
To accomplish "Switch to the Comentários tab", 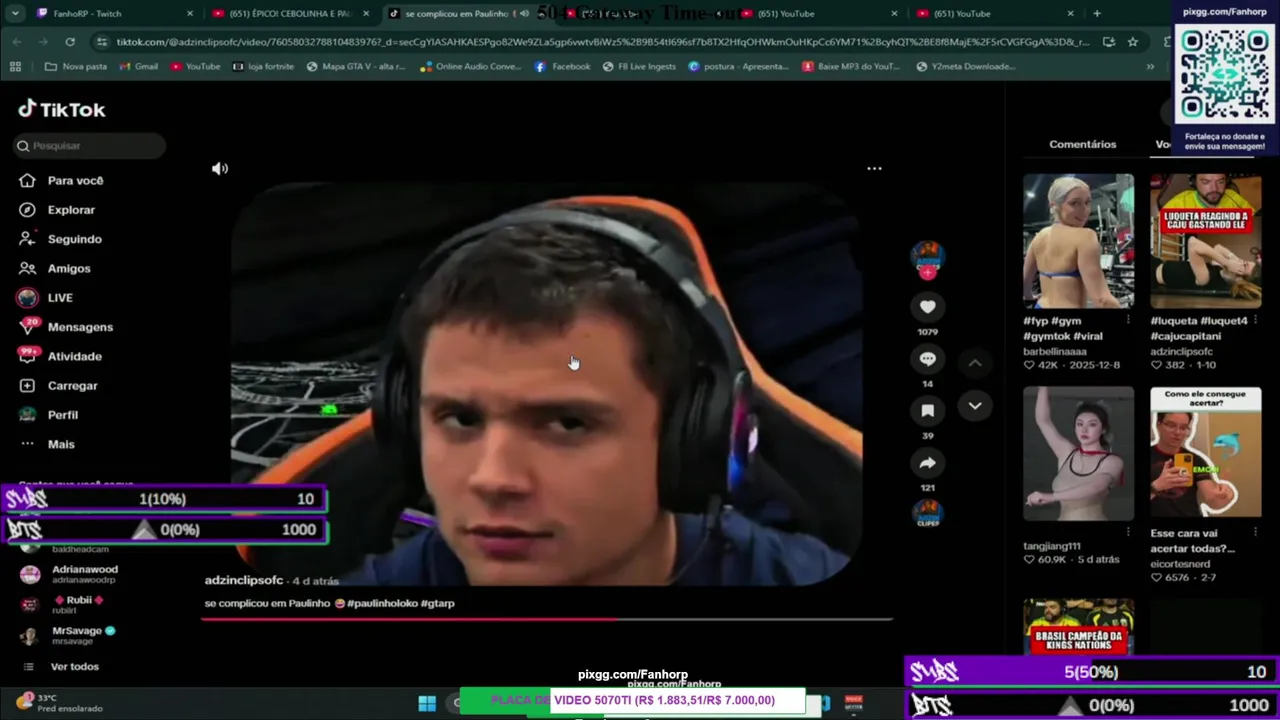I will coord(1082,145).
